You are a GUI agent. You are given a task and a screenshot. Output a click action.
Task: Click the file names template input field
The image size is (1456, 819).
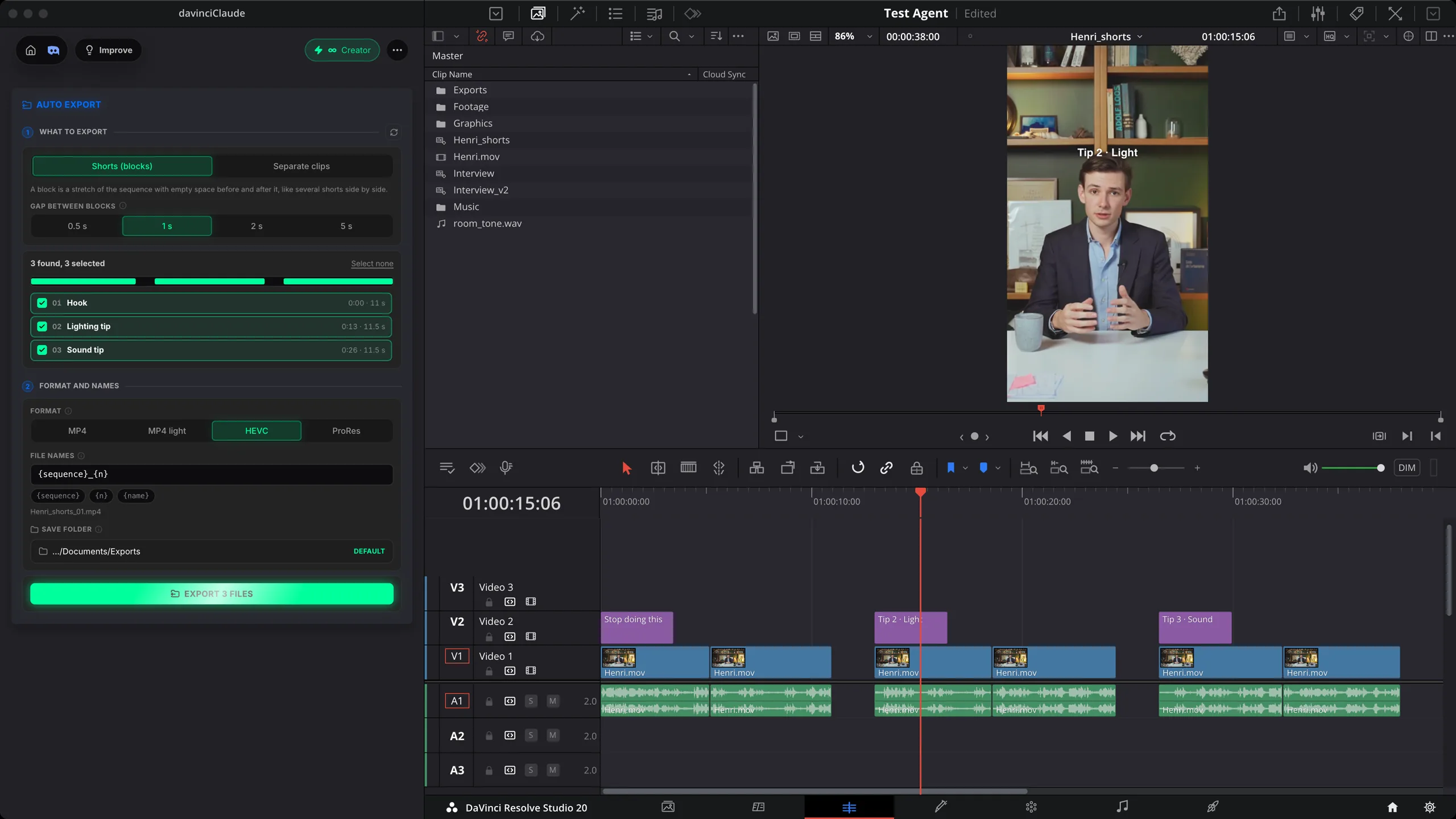212,474
